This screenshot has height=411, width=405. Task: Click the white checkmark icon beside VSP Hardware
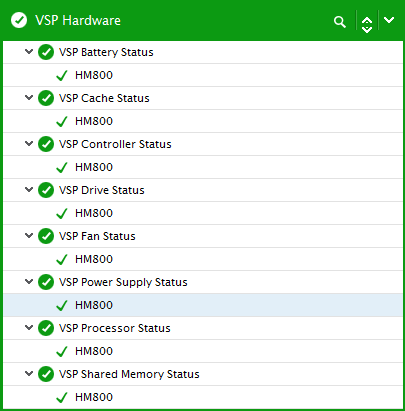coord(19,20)
